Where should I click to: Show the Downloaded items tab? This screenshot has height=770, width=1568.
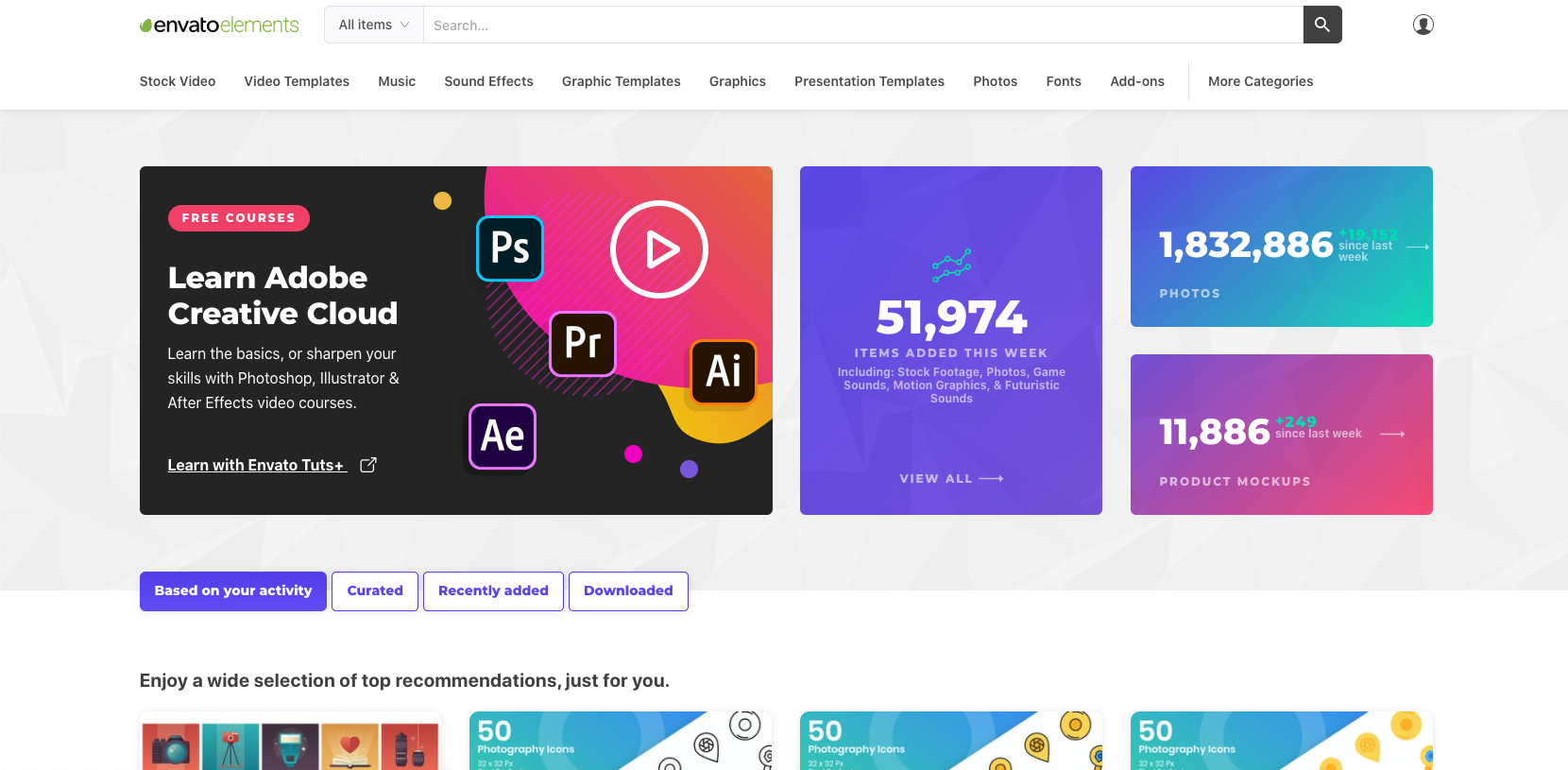[x=628, y=591]
